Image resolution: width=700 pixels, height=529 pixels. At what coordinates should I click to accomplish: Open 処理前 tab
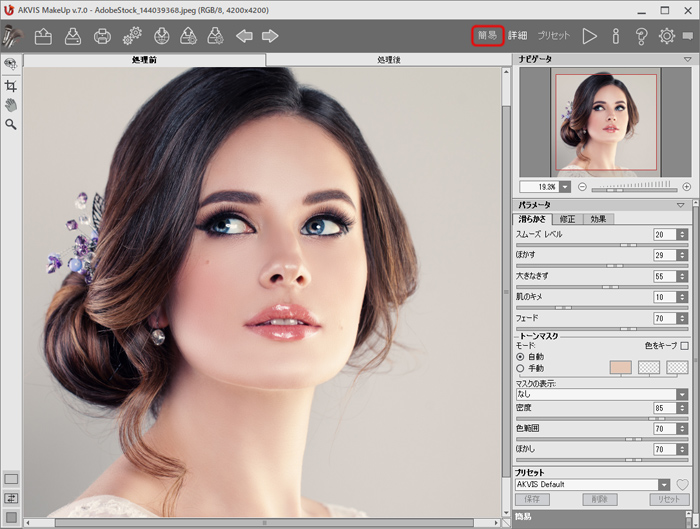click(144, 60)
